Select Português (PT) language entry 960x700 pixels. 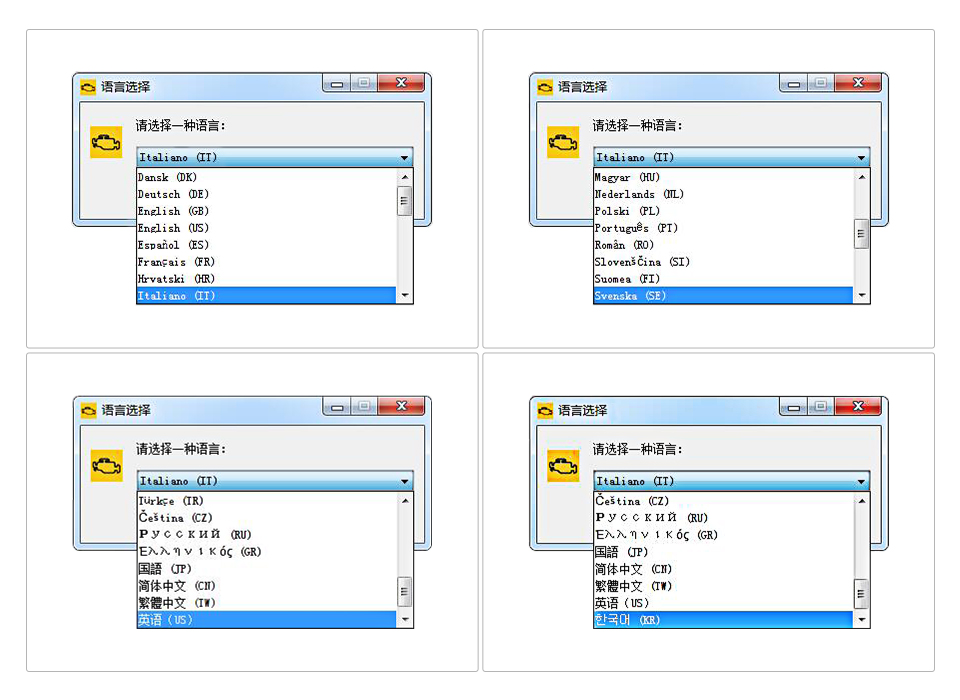[x=723, y=228]
